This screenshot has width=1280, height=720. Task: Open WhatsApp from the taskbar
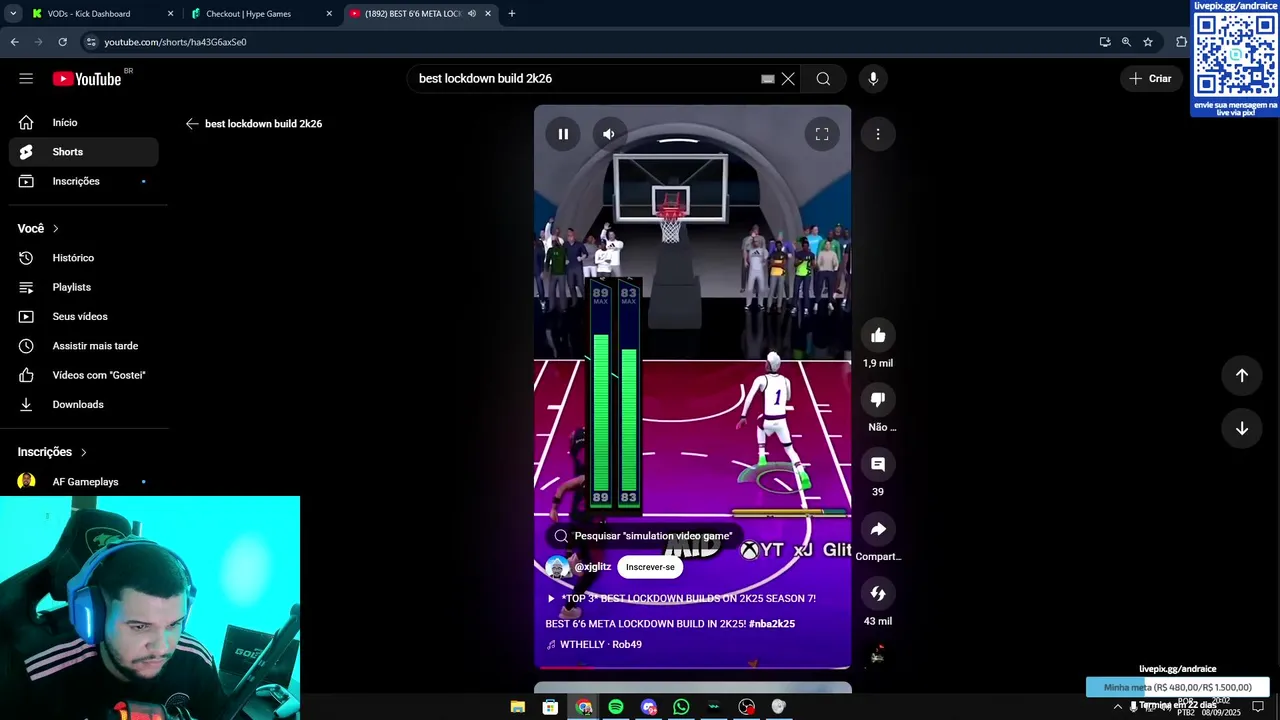tap(681, 707)
